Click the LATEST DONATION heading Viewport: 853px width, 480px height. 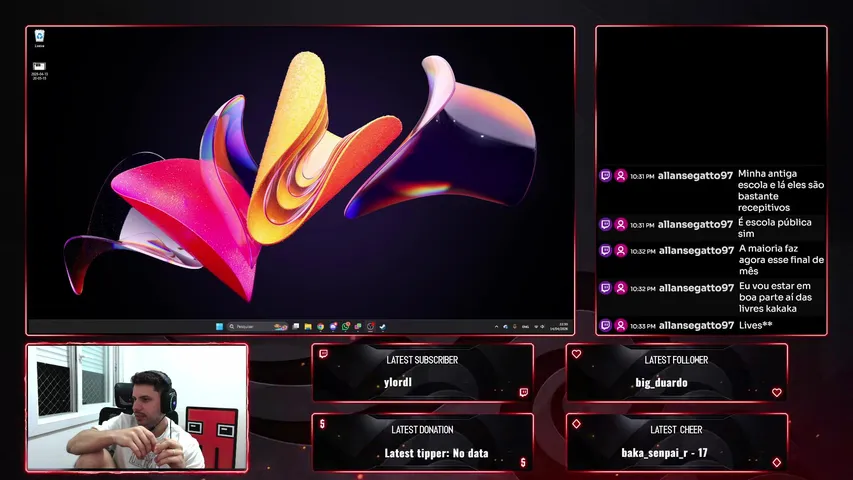point(422,429)
